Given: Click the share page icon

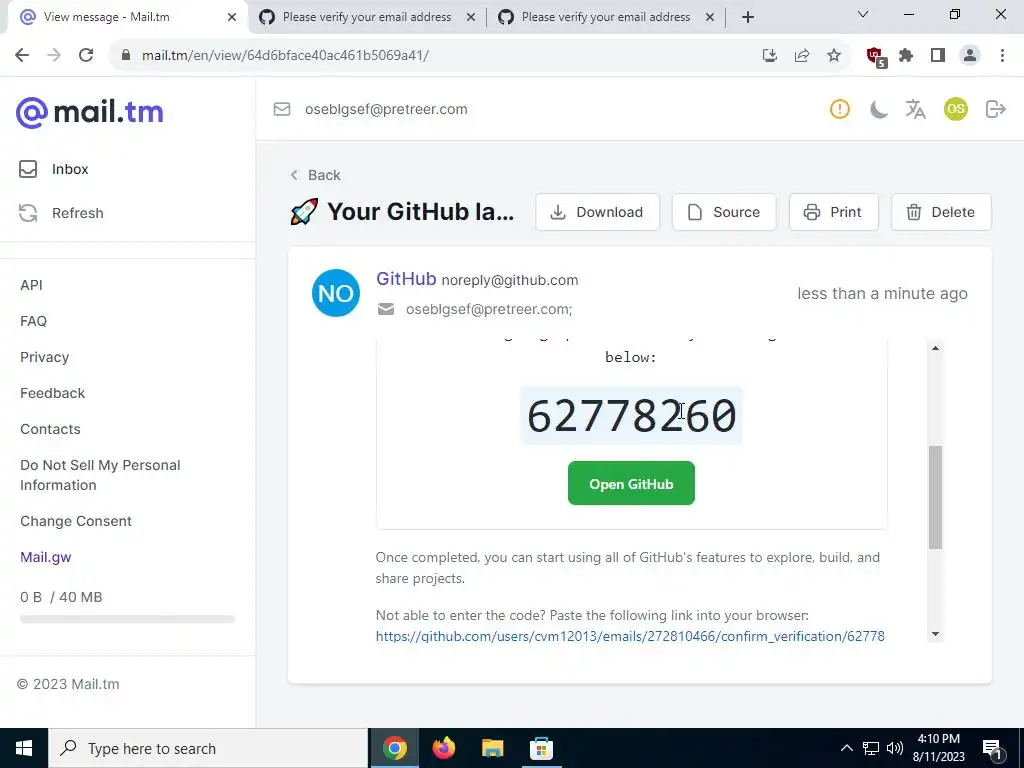Looking at the screenshot, I should pyautogui.click(x=802, y=56).
